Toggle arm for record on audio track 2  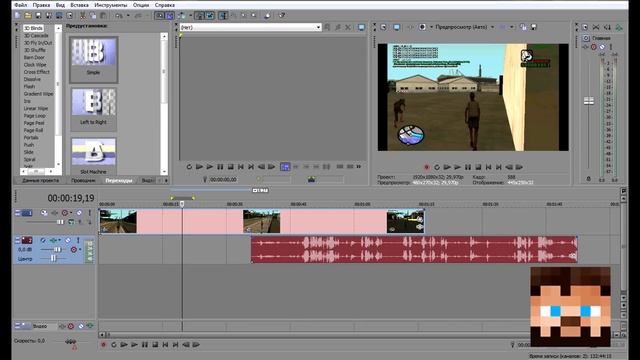[x=73, y=249]
